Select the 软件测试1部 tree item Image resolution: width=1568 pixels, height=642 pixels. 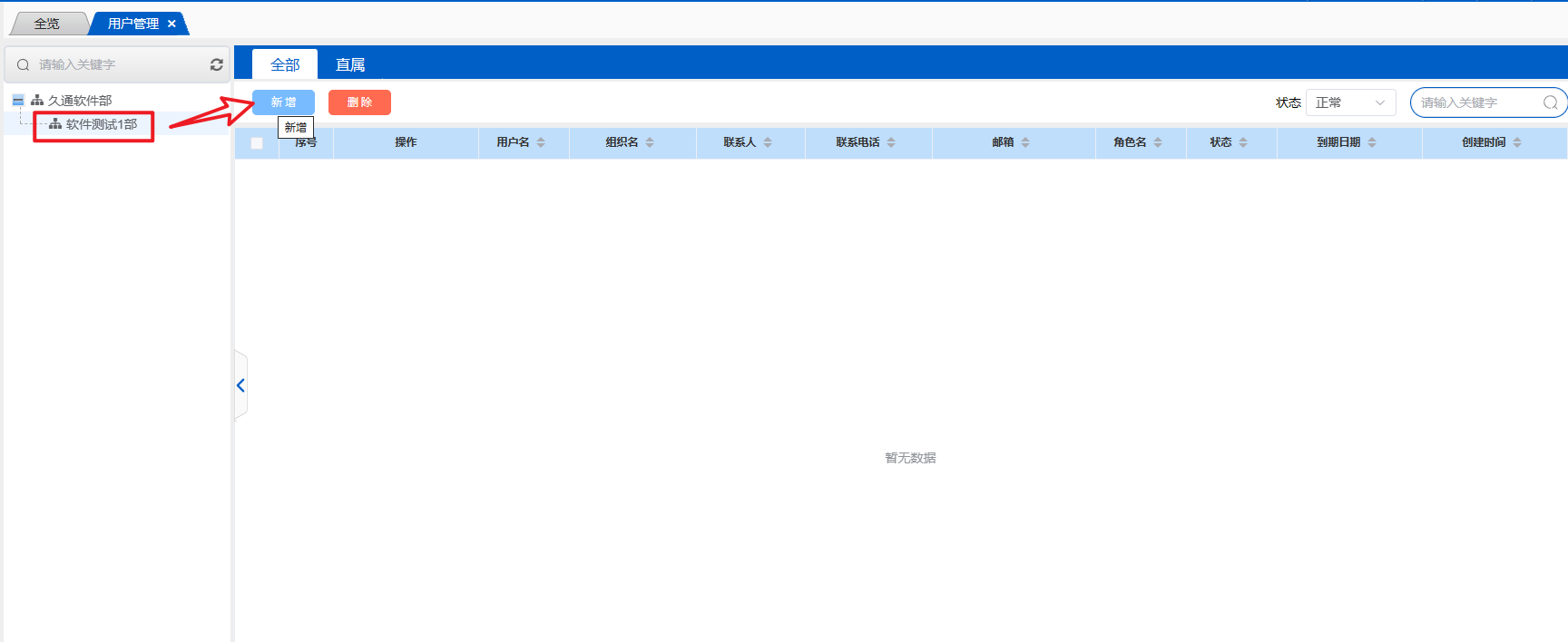[102, 124]
